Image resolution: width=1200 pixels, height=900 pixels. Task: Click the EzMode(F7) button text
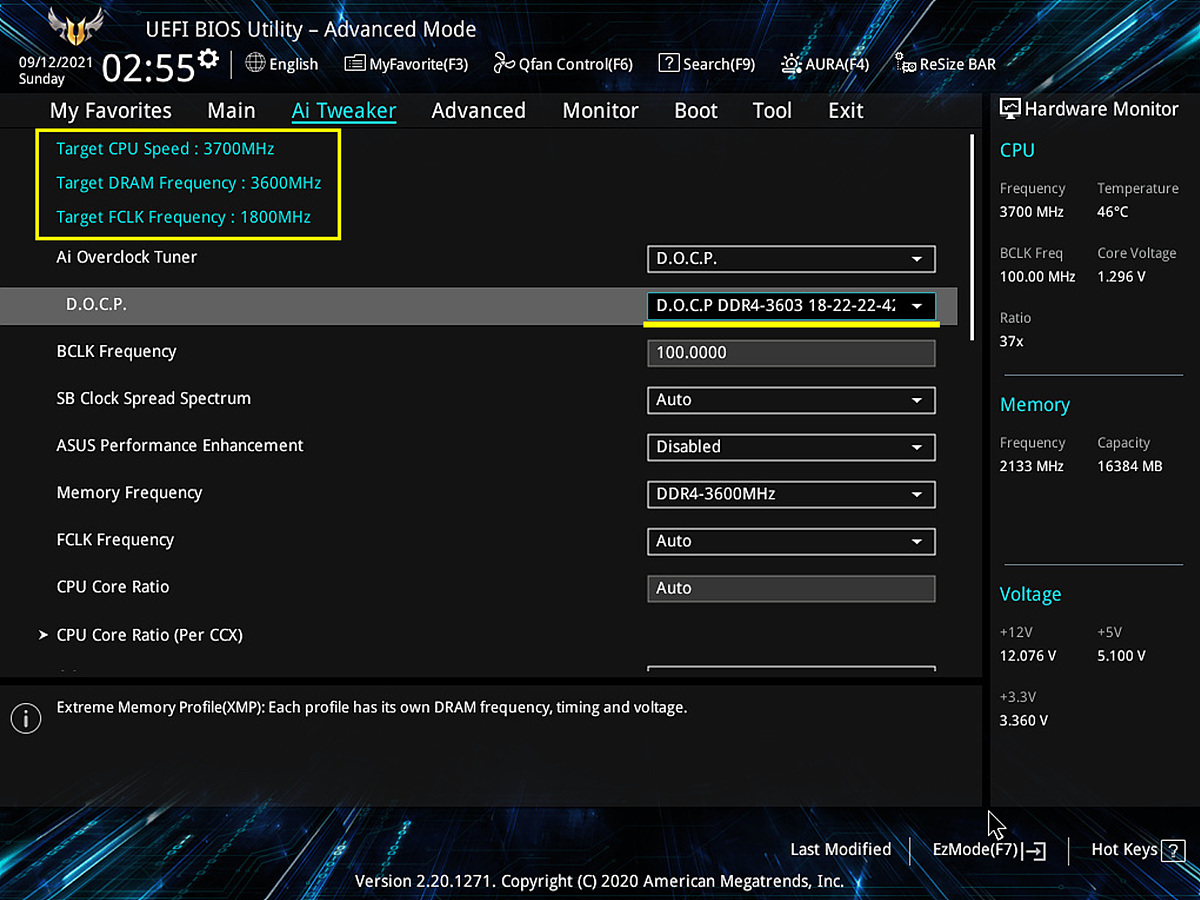(x=975, y=849)
